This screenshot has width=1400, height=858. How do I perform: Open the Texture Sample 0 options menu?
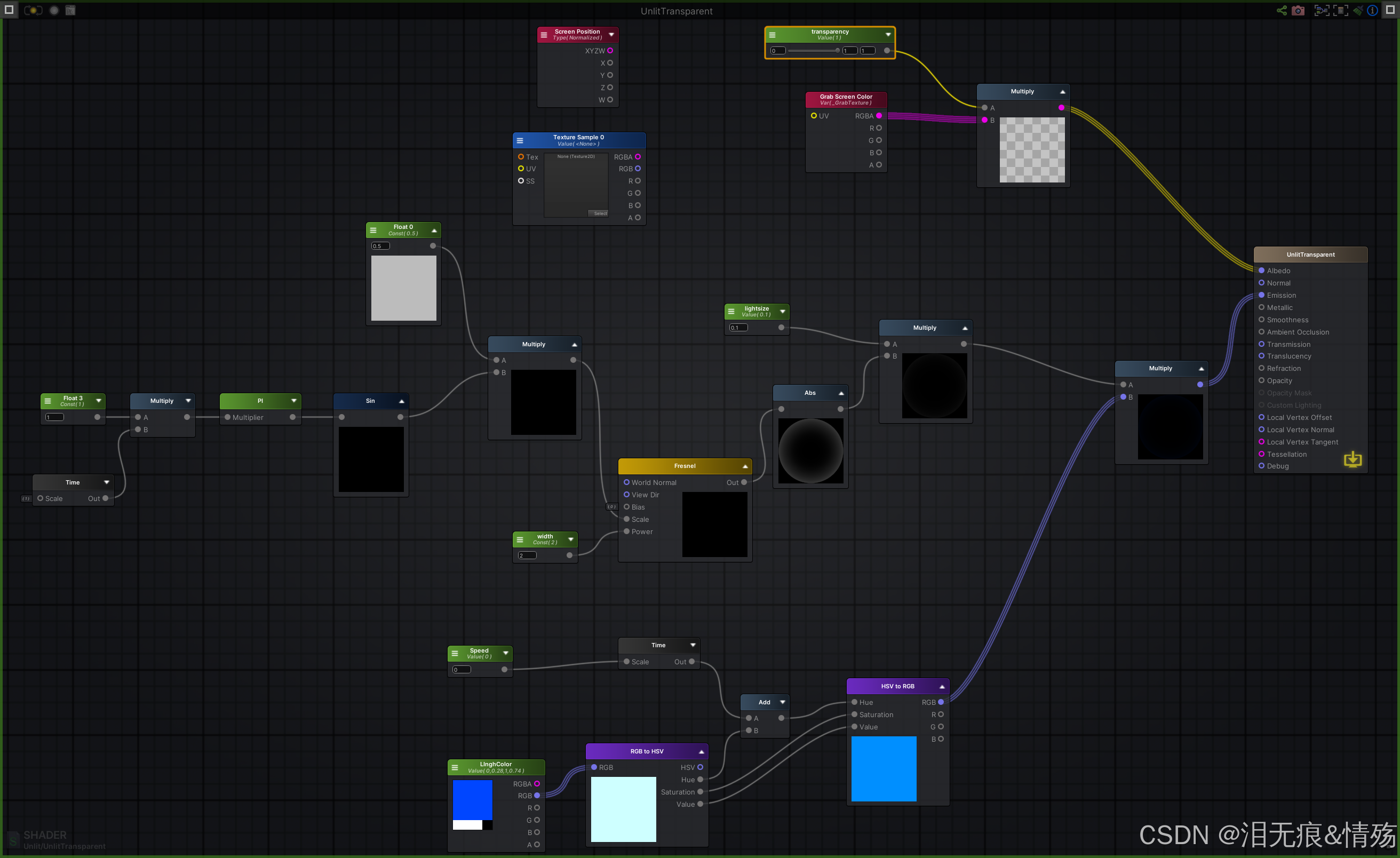(x=520, y=140)
